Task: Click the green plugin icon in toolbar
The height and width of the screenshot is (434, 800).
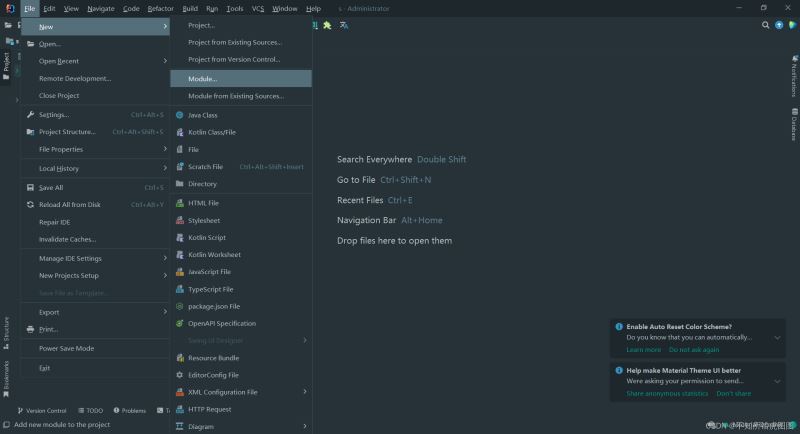Action: tap(328, 25)
